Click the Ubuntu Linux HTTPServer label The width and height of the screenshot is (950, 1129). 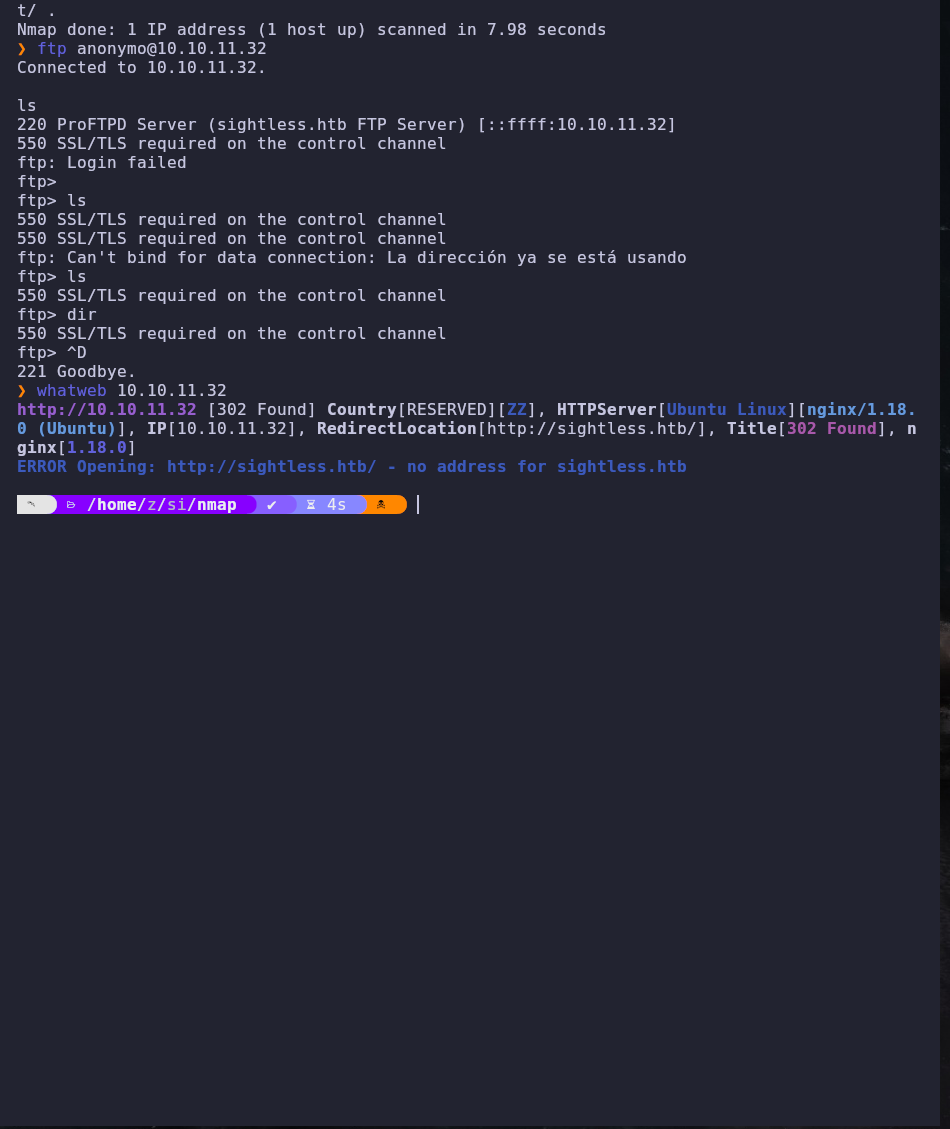point(727,410)
